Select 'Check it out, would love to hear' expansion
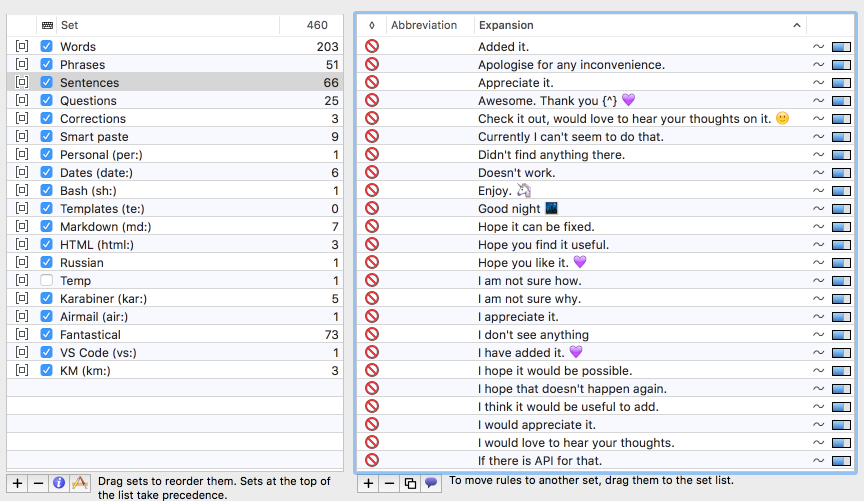864x501 pixels. (x=634, y=118)
